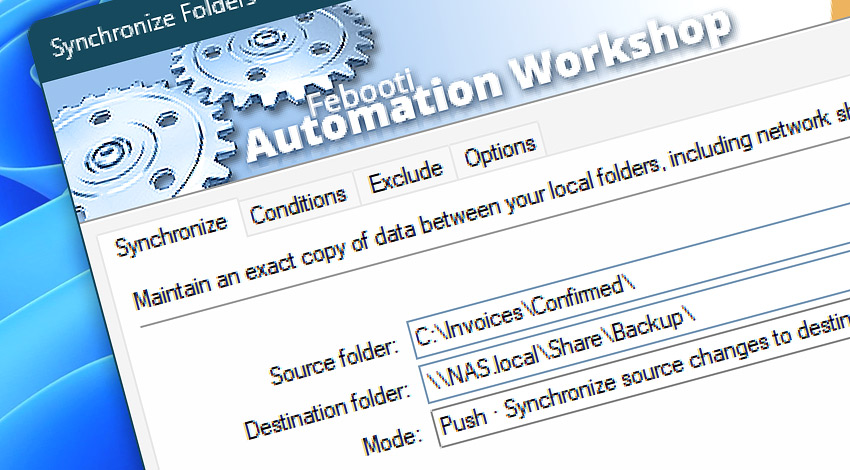Image resolution: width=850 pixels, height=470 pixels.
Task: Click the Destination folder label
Action: click(x=327, y=411)
